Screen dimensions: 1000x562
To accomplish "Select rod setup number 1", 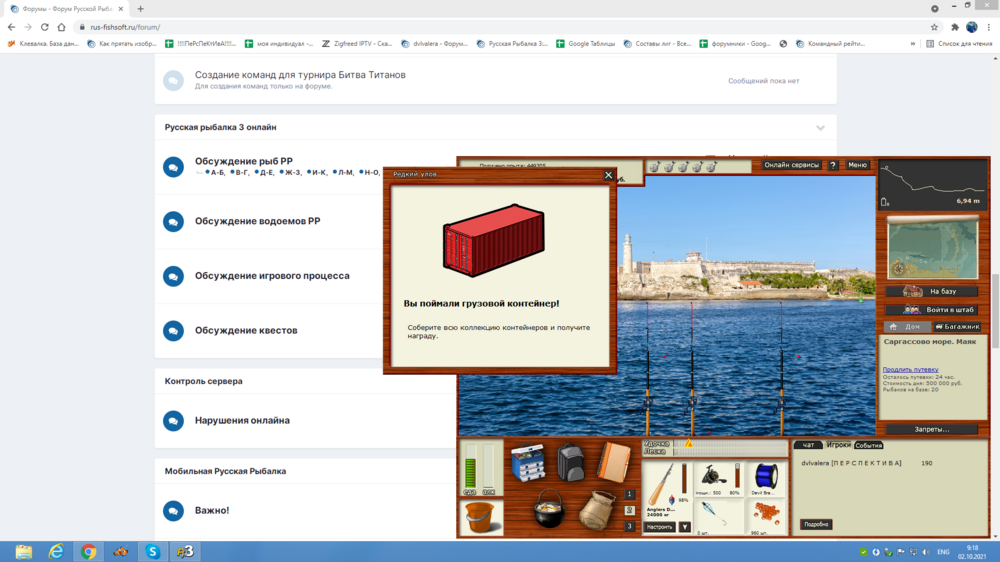I will click(629, 494).
